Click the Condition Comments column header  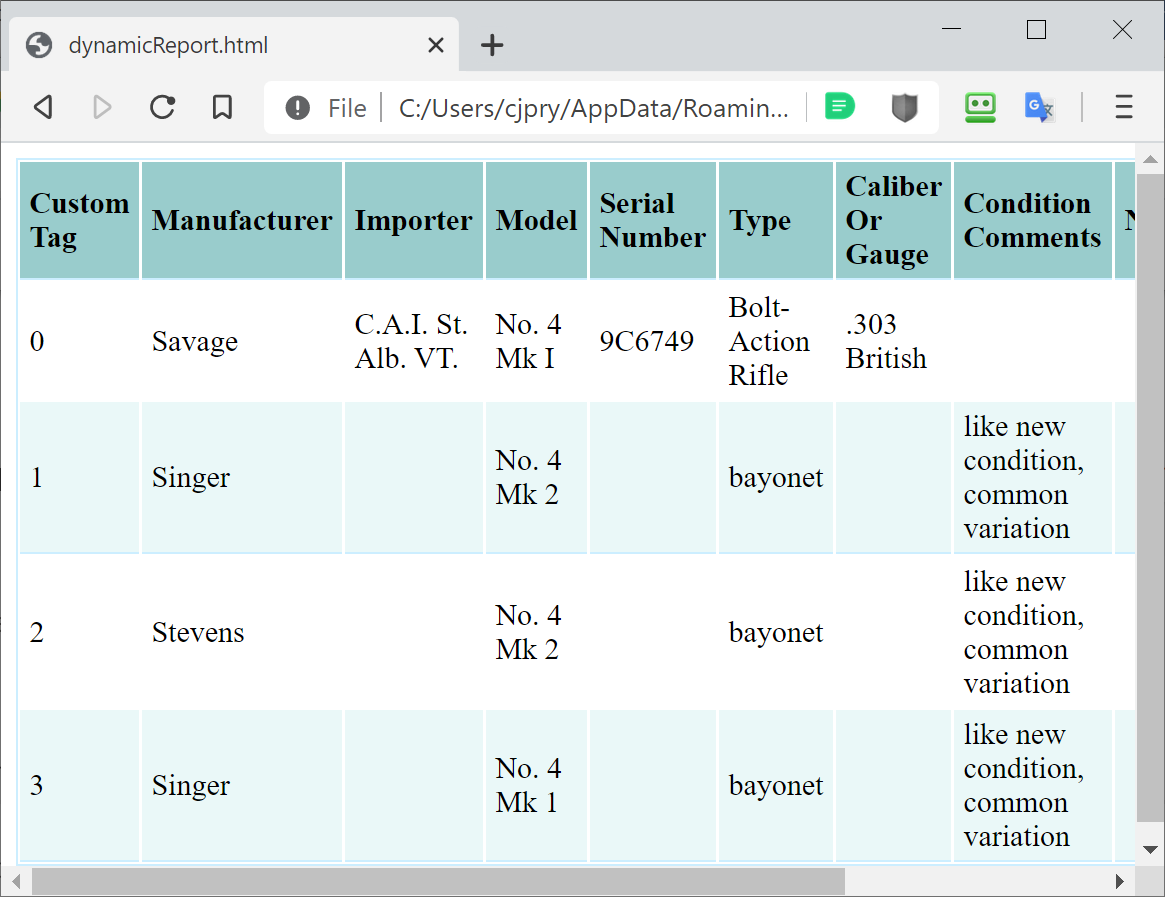1032,220
